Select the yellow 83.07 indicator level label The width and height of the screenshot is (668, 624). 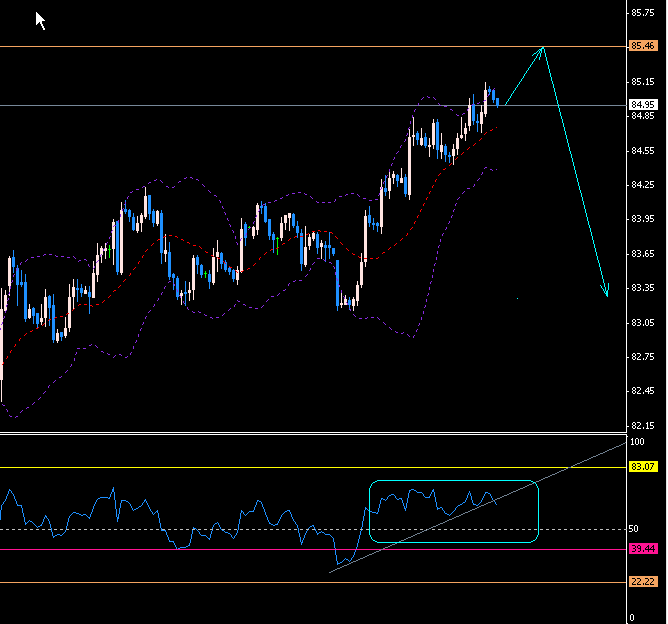tap(643, 467)
